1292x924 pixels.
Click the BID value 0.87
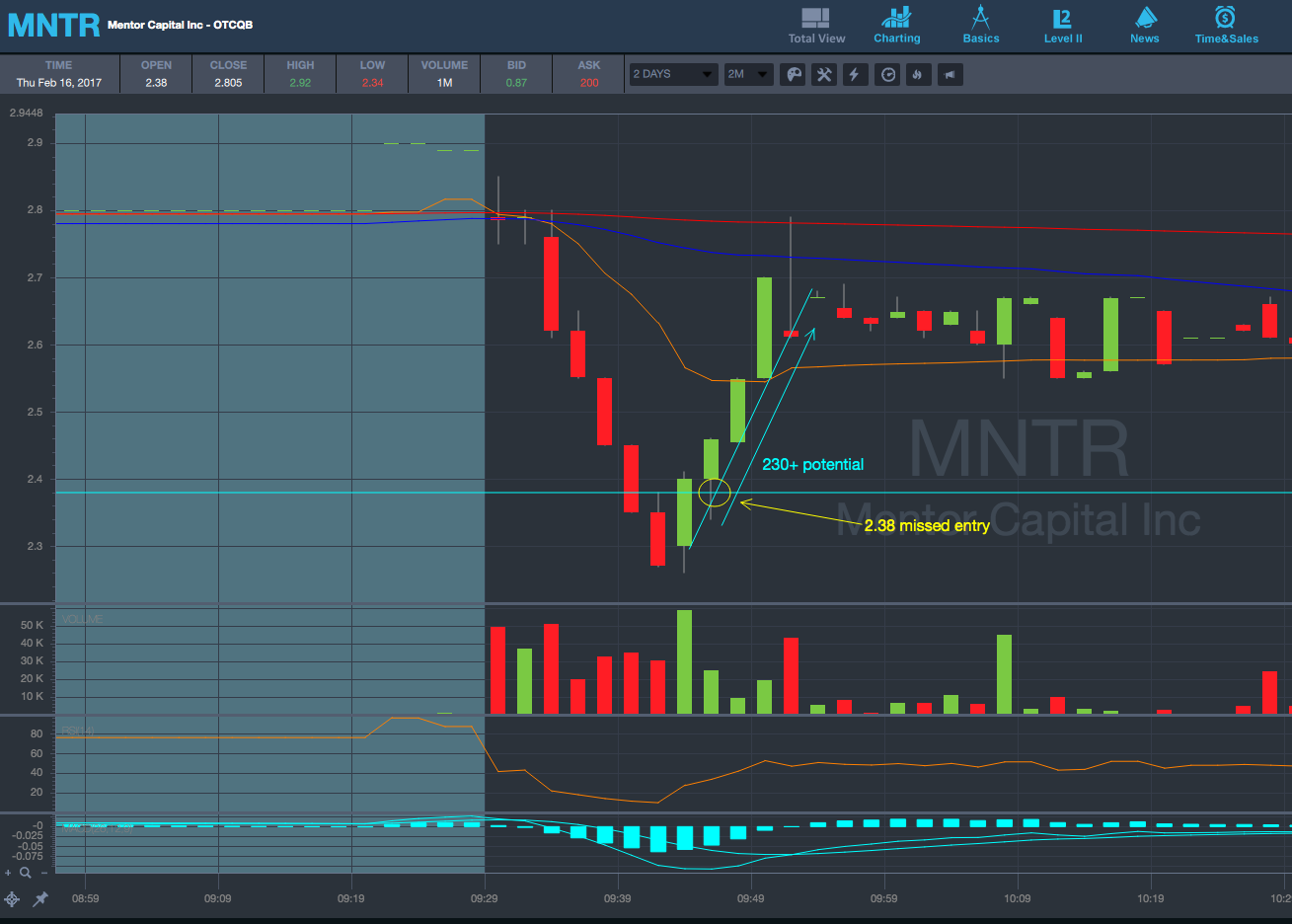point(516,83)
